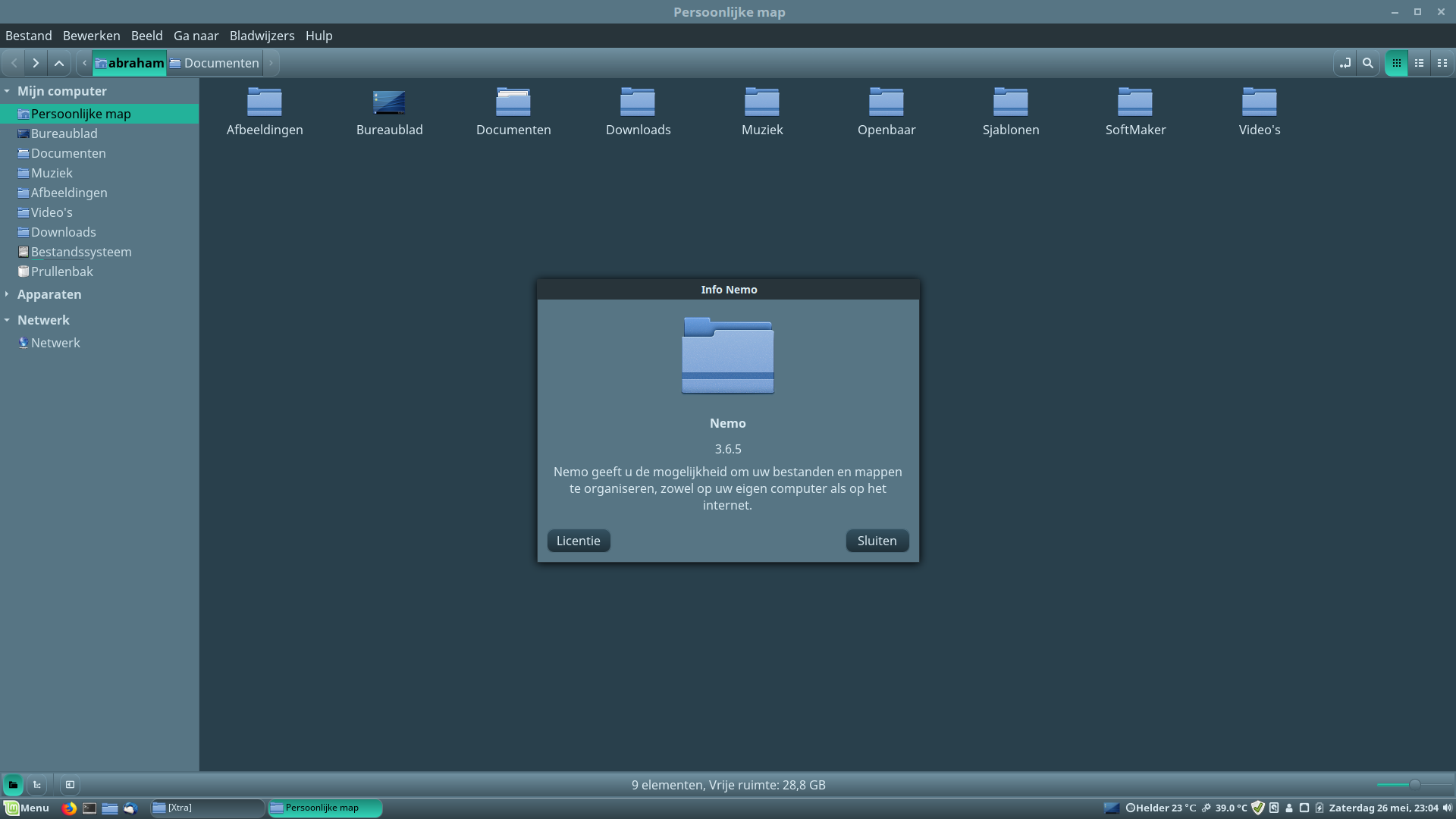Viewport: 1456px width, 819px height.
Task: Open the Bestand menu
Action: (x=29, y=36)
